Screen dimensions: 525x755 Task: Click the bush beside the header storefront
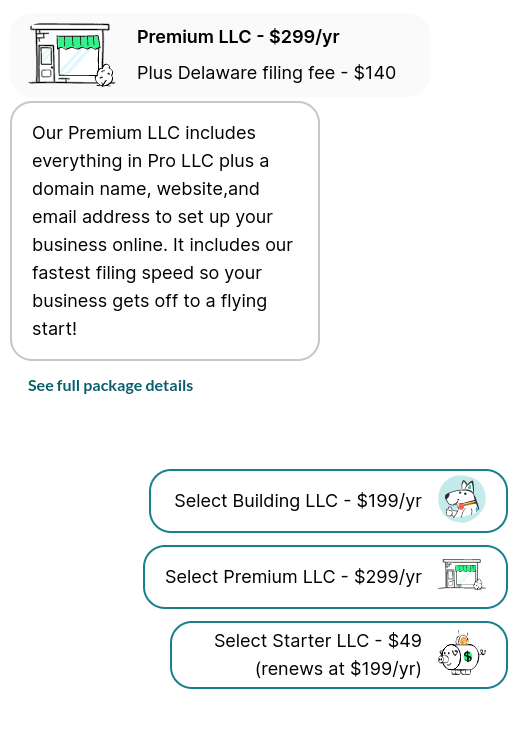[x=105, y=75]
